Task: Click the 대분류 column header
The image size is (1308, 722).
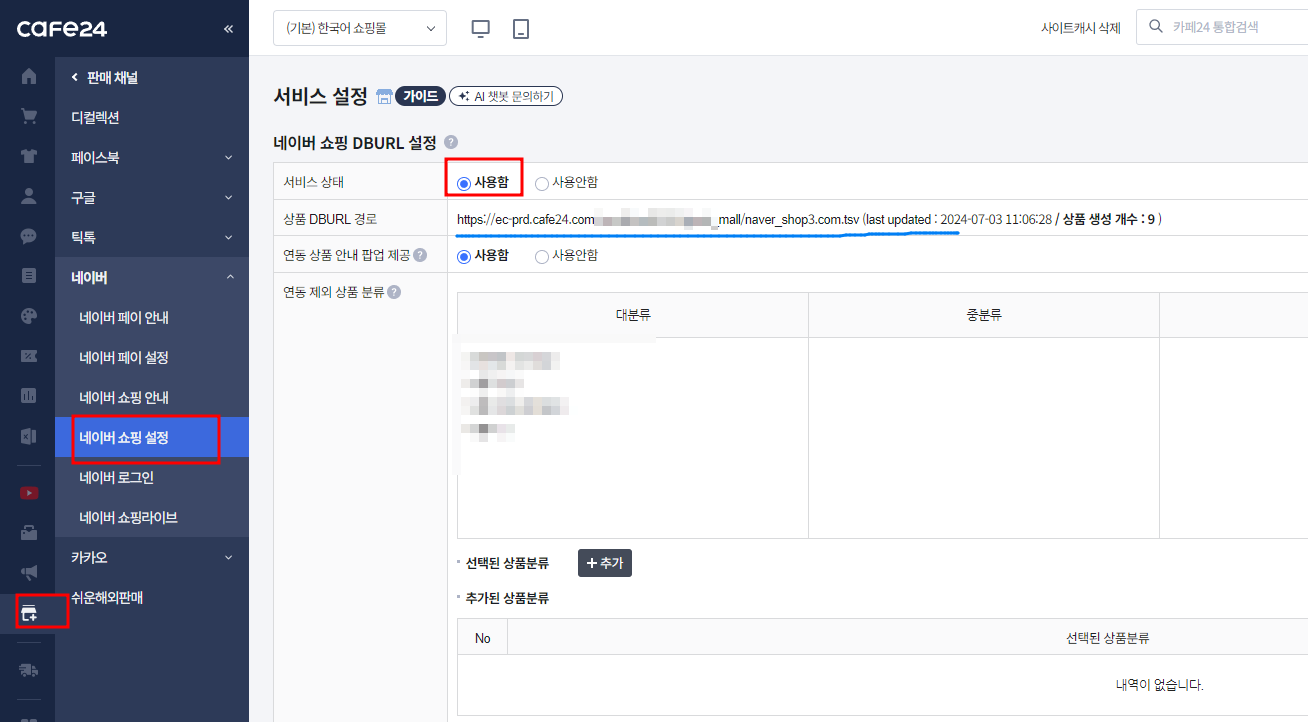Action: 633,315
